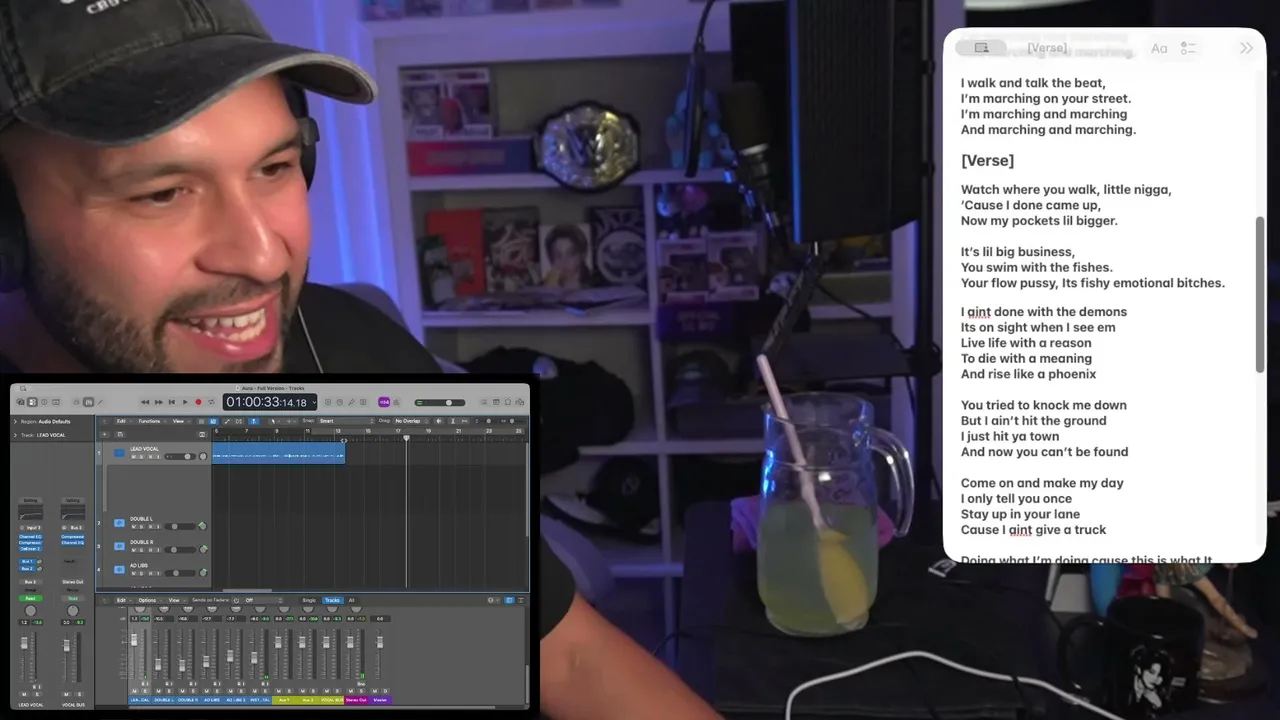Screen dimensions: 1280x720
Task: Open the Note Pad icon
Action: point(498,402)
